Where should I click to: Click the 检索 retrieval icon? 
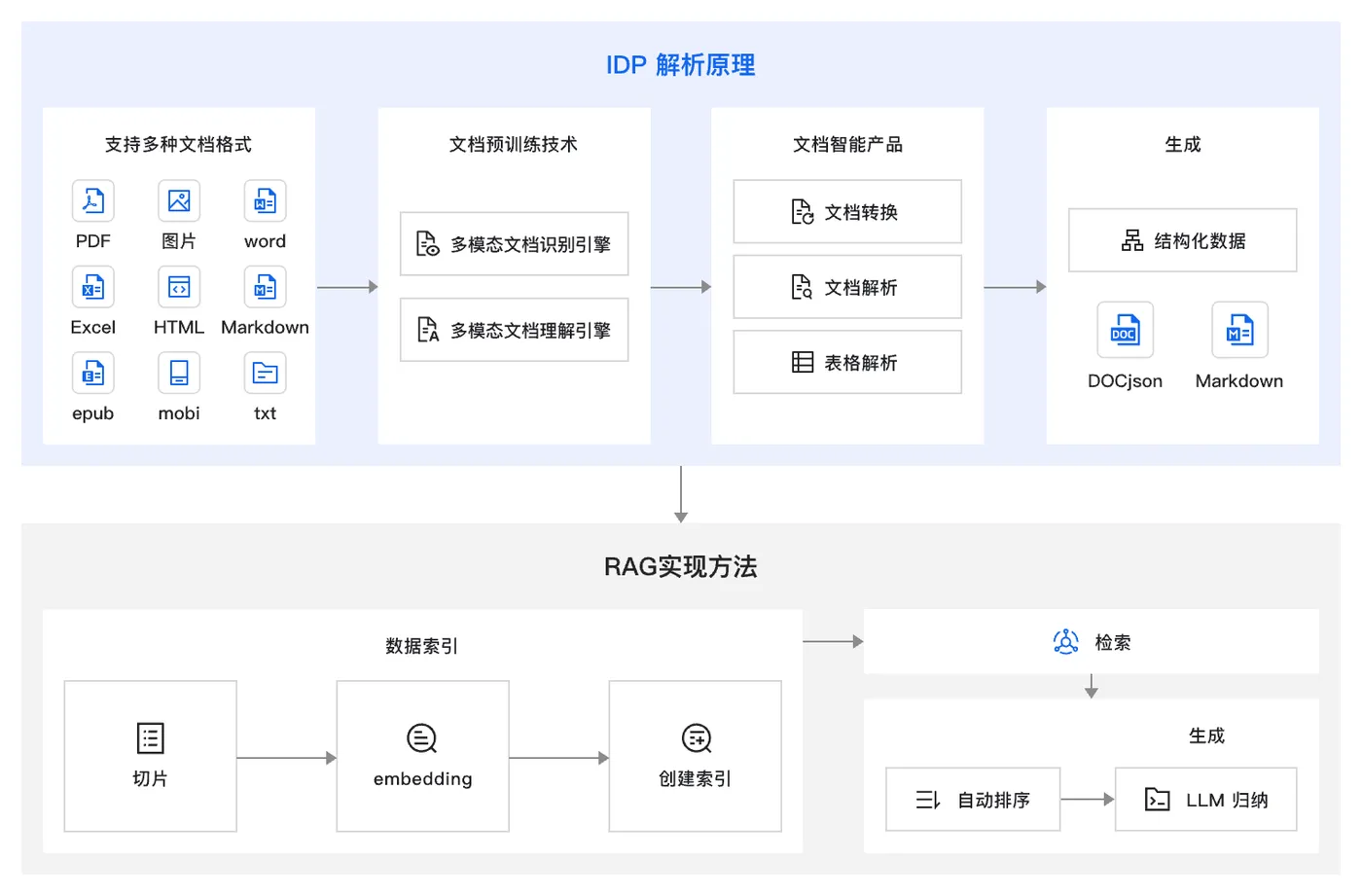click(x=1066, y=642)
